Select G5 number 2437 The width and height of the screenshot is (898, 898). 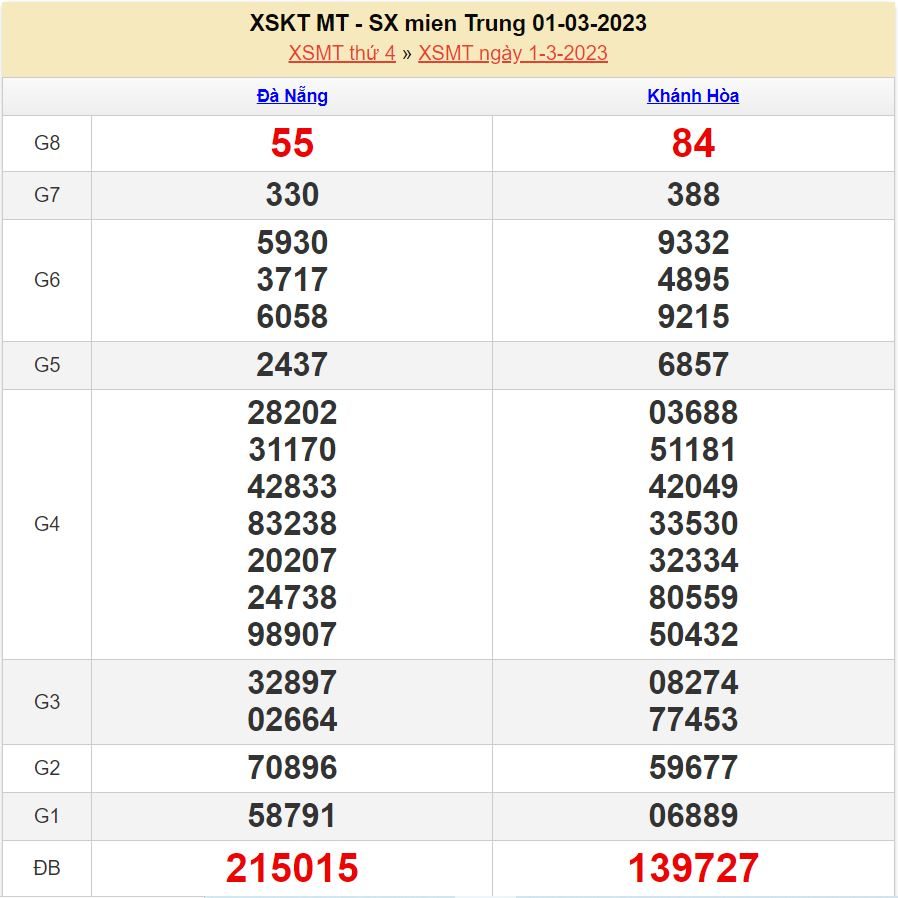click(x=292, y=365)
